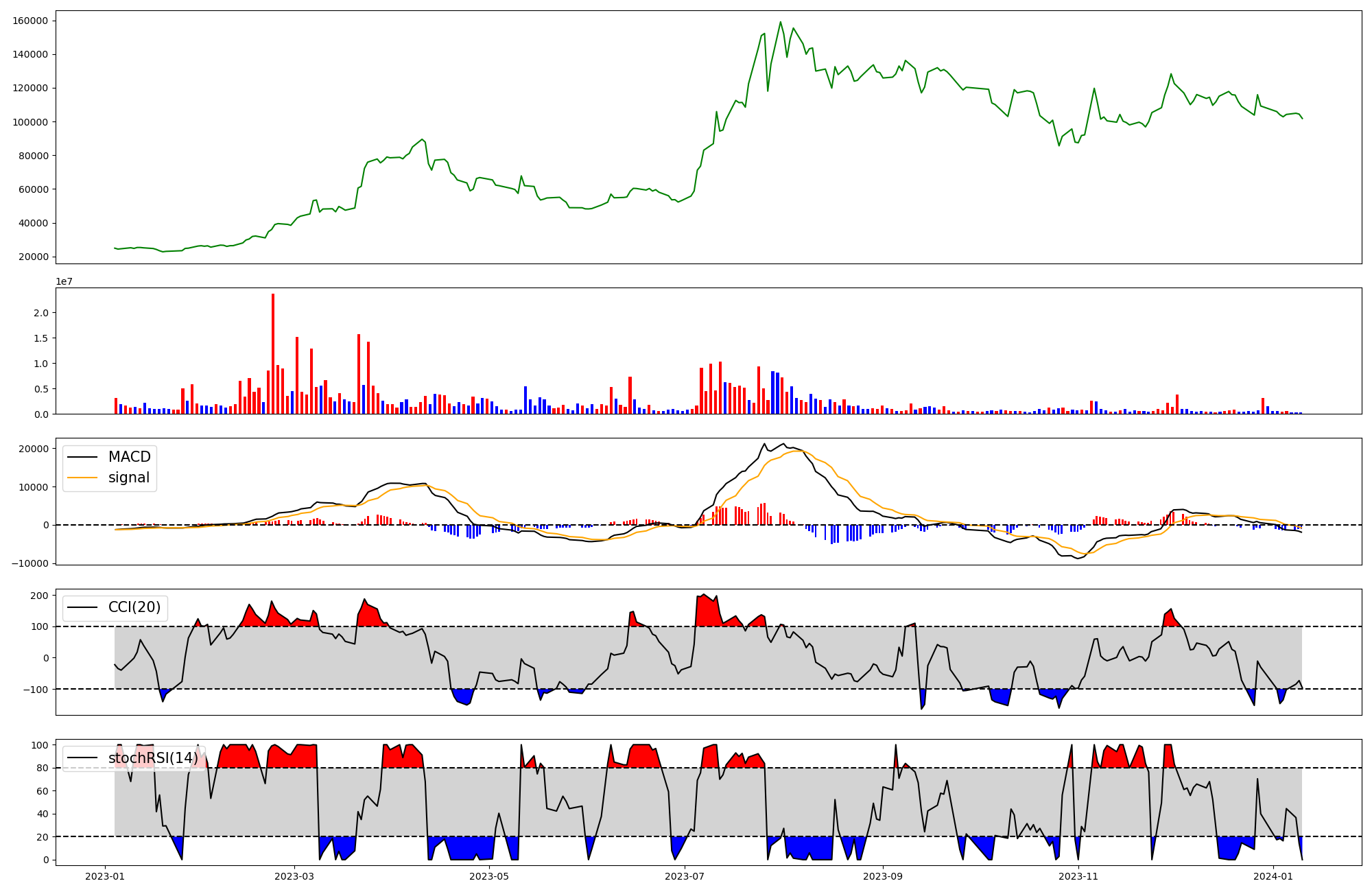This screenshot has width=1372, height=892.
Task: Click the 2023-01 date tick label
Action: click(x=105, y=876)
